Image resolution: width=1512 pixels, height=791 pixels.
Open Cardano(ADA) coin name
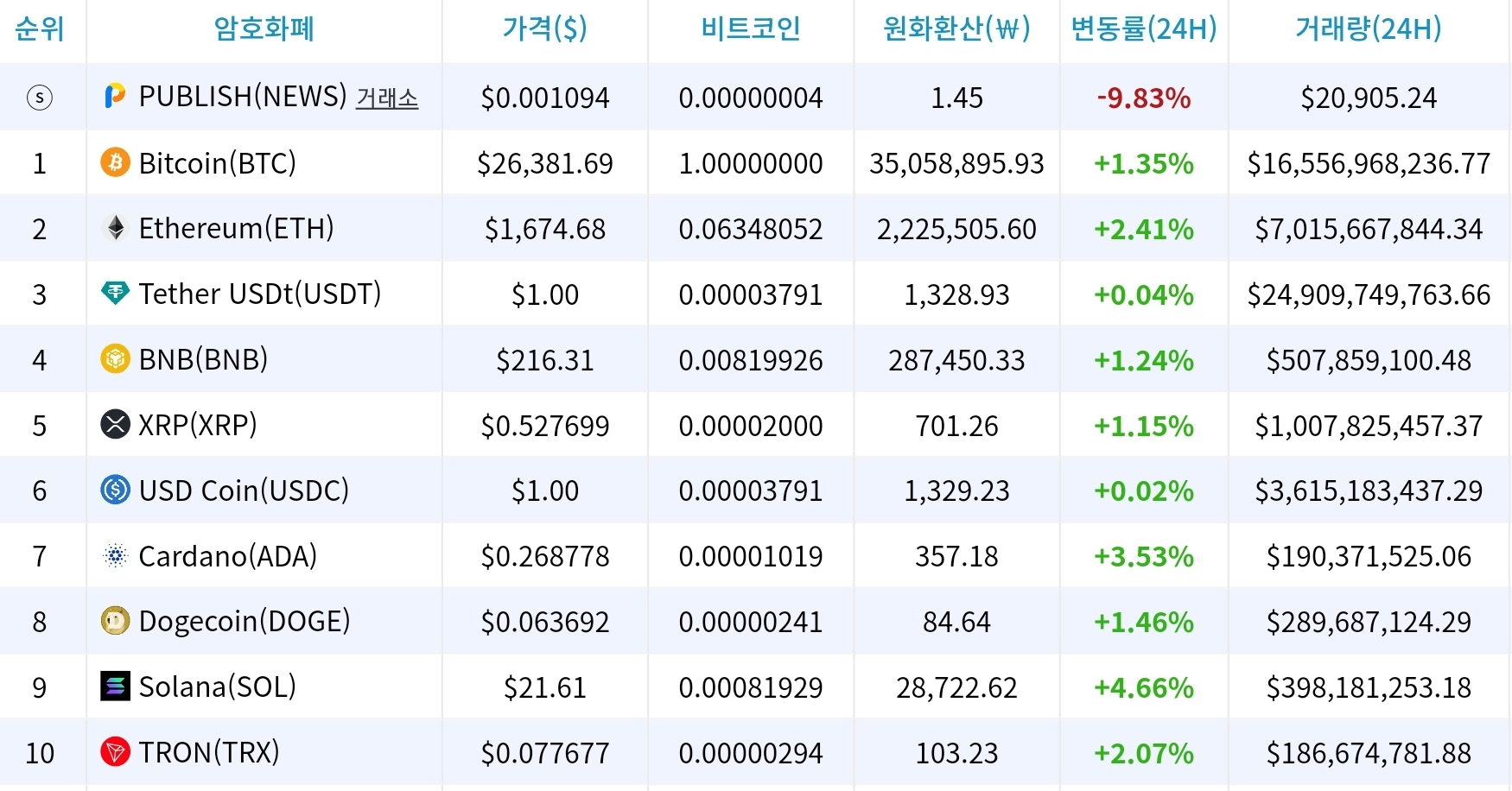(228, 555)
